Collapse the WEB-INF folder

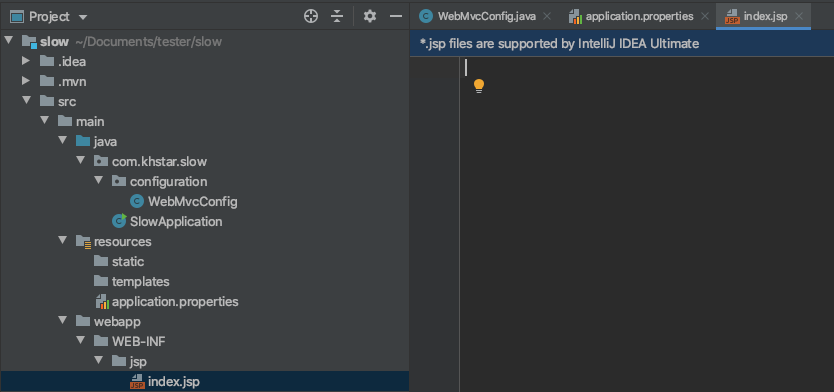[80, 341]
